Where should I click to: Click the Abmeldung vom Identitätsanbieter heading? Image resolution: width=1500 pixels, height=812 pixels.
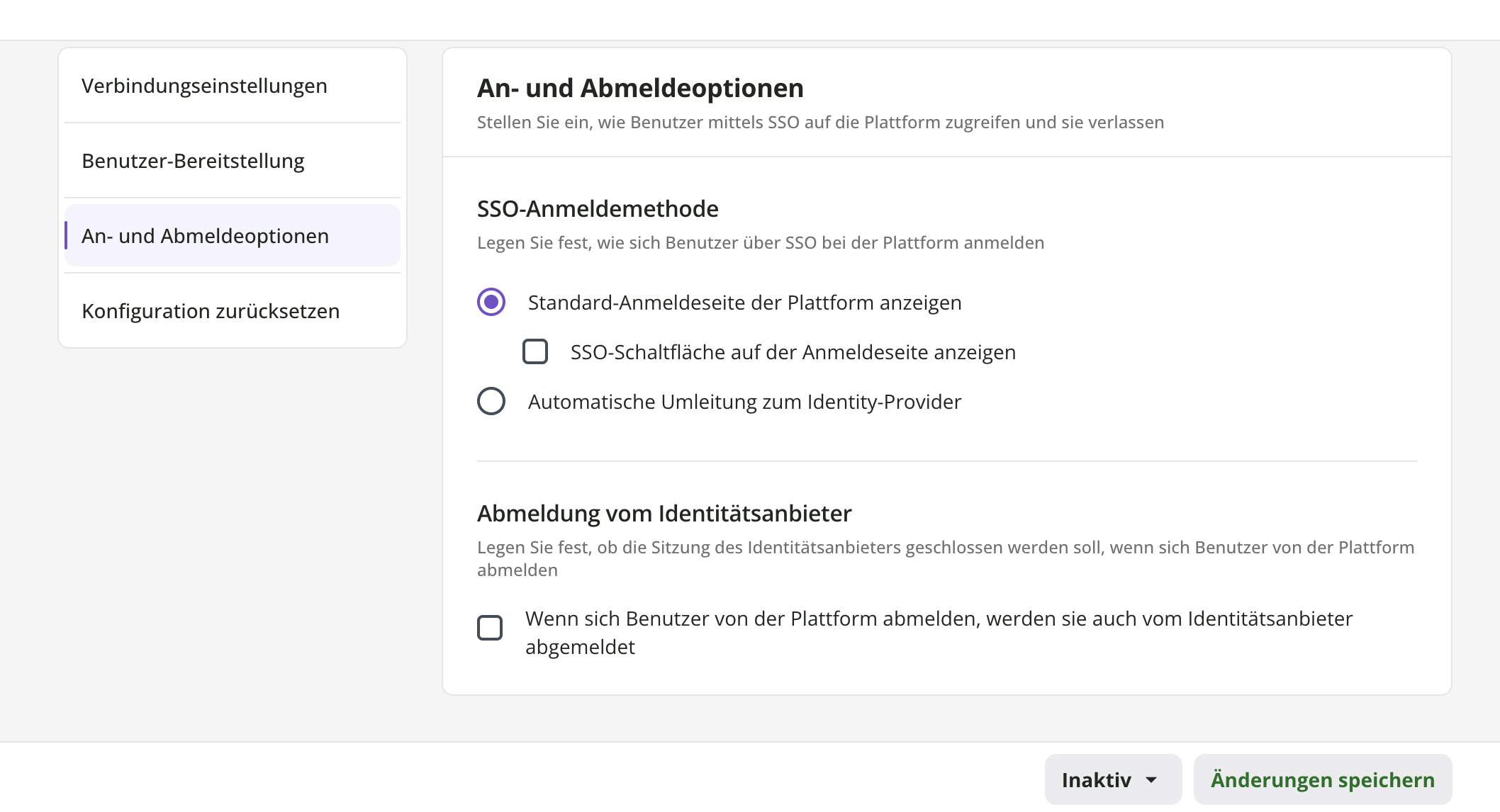664,514
